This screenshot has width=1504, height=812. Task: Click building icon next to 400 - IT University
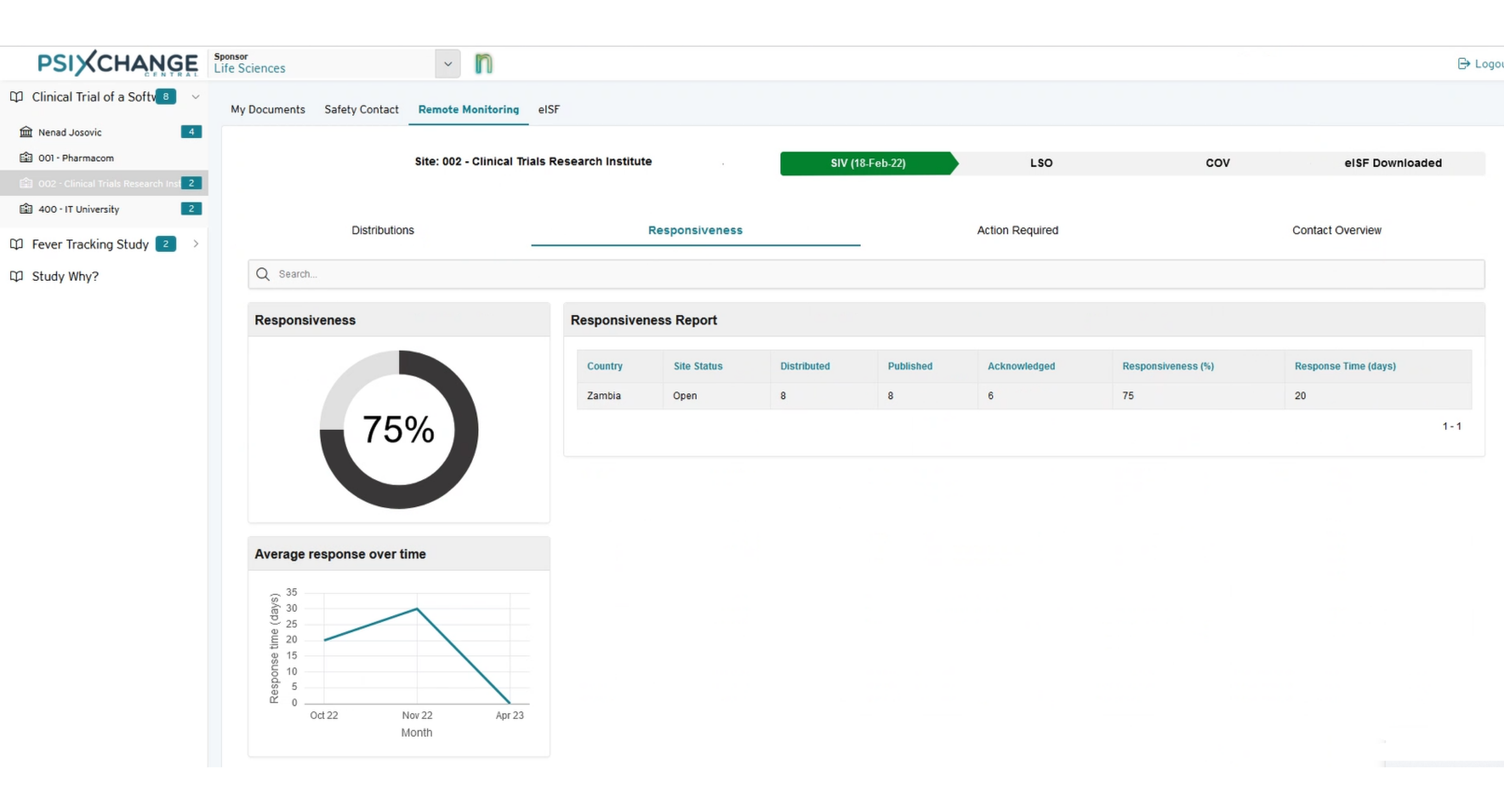pos(26,209)
